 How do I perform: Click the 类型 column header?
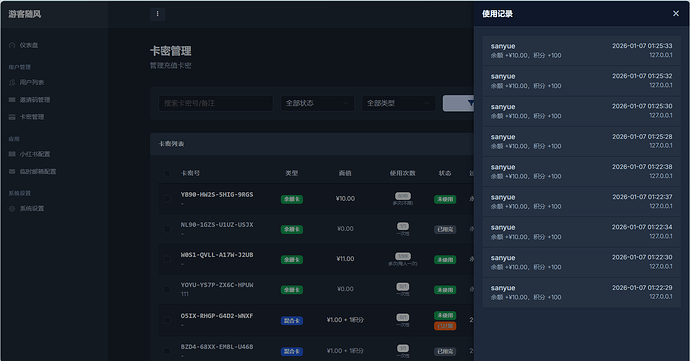[292, 173]
